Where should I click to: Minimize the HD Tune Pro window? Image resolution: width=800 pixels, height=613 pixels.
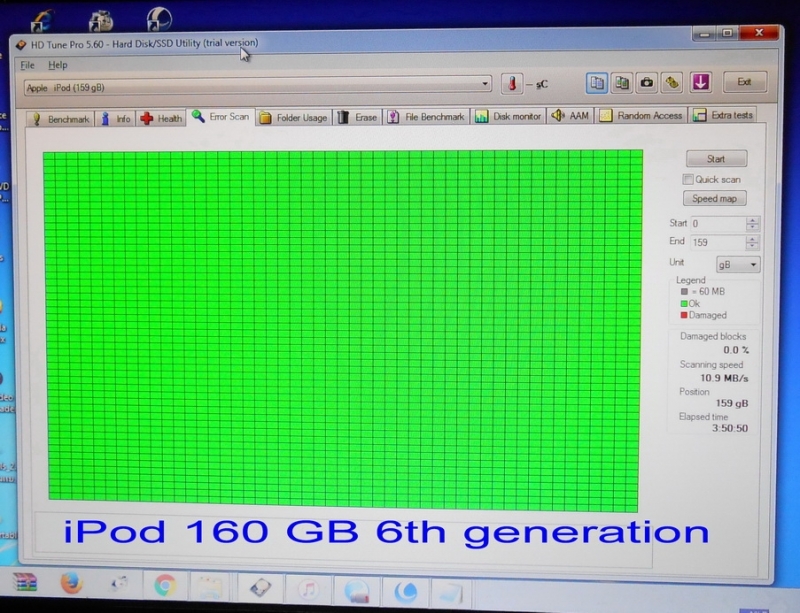pyautogui.click(x=704, y=34)
